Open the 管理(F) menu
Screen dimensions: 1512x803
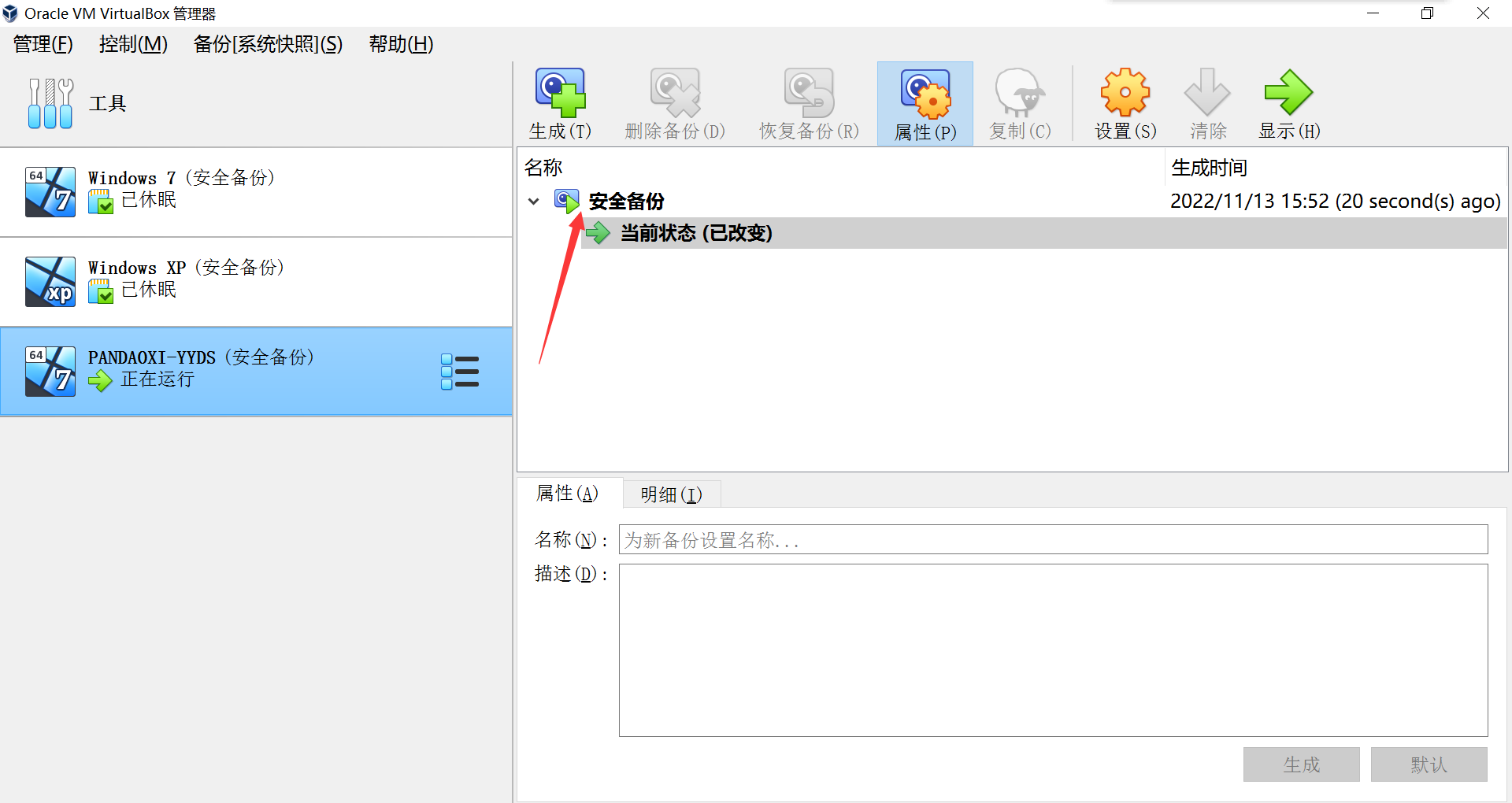pyautogui.click(x=43, y=44)
